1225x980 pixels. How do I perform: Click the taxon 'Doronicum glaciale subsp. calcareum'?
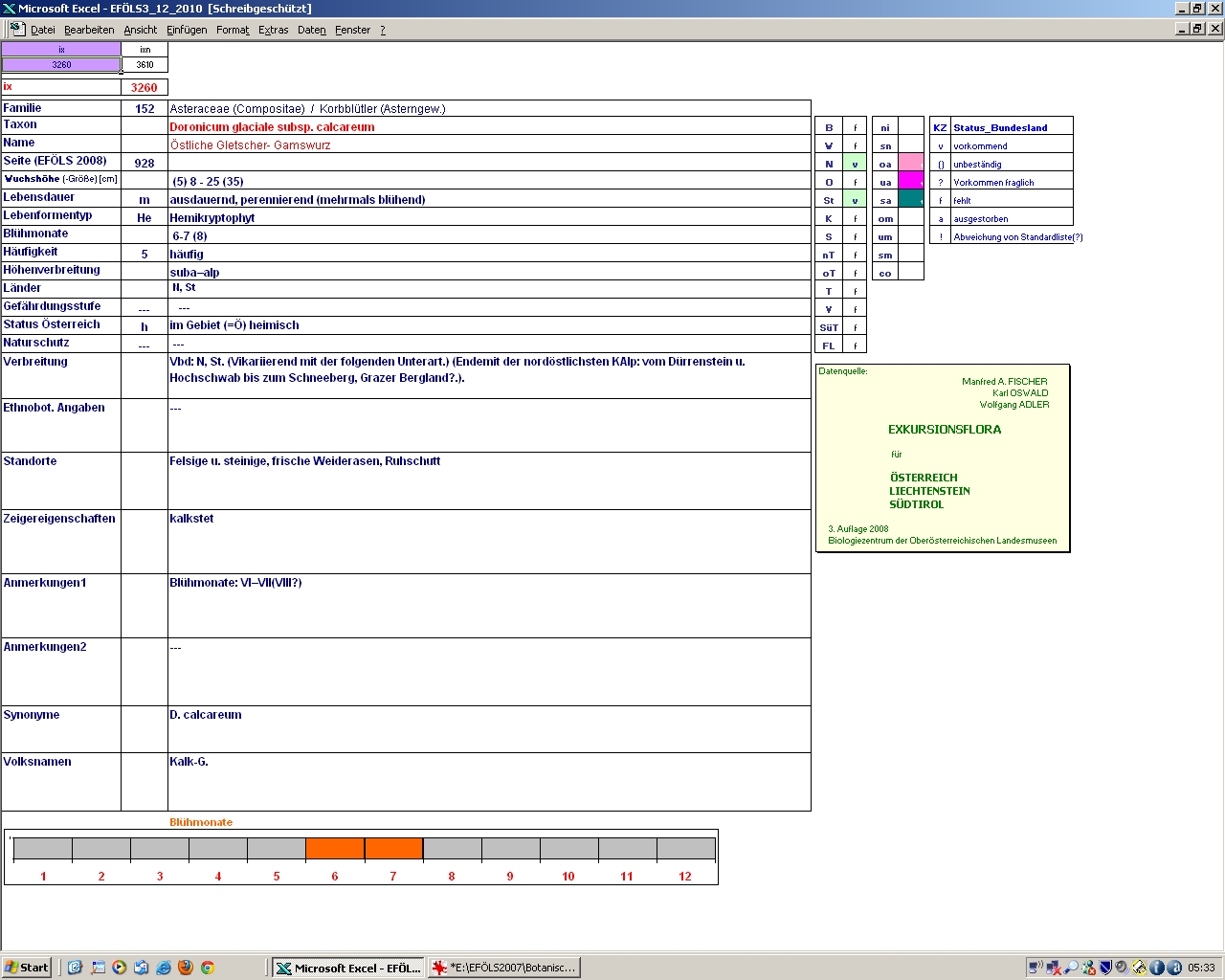272,127
